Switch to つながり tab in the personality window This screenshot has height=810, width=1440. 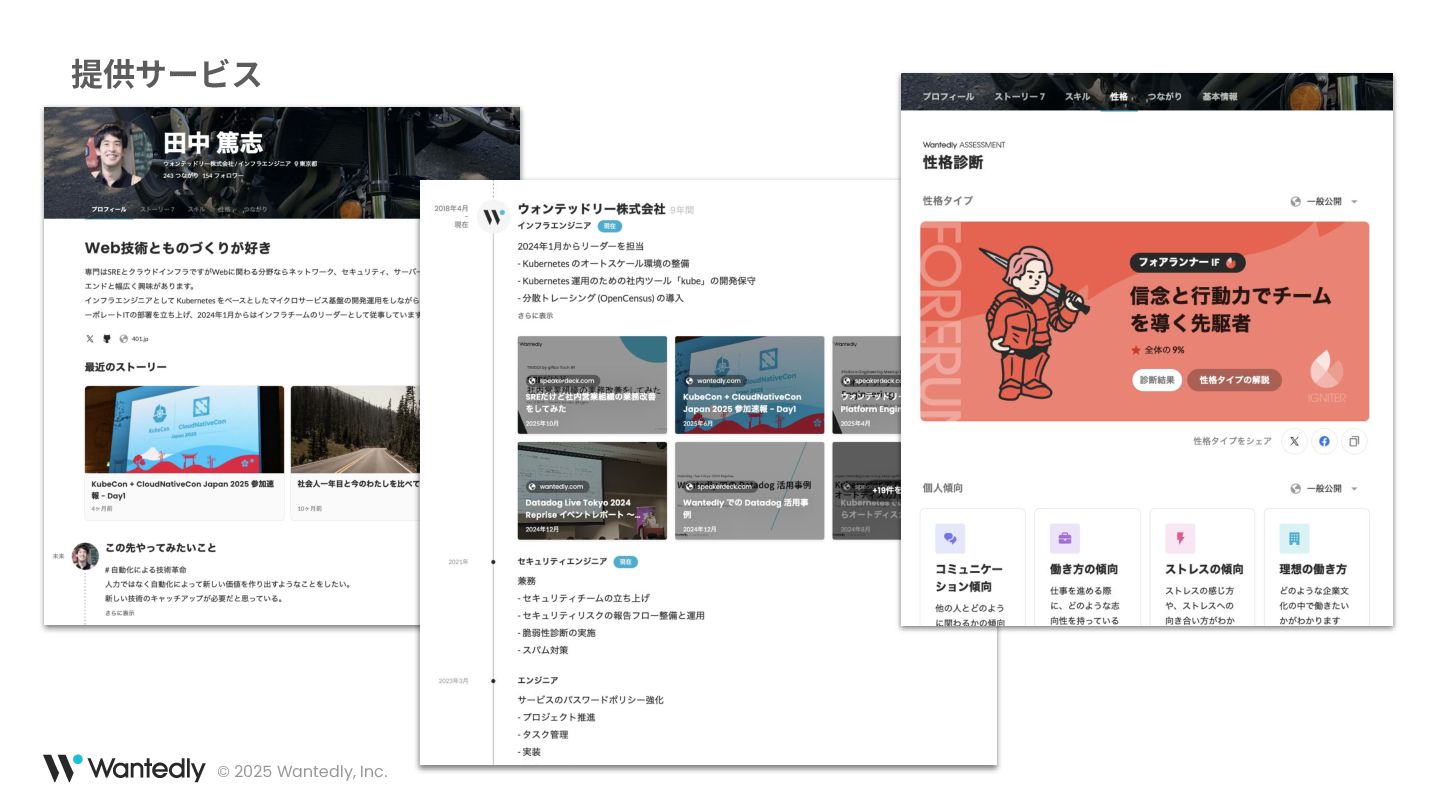pos(1165,97)
